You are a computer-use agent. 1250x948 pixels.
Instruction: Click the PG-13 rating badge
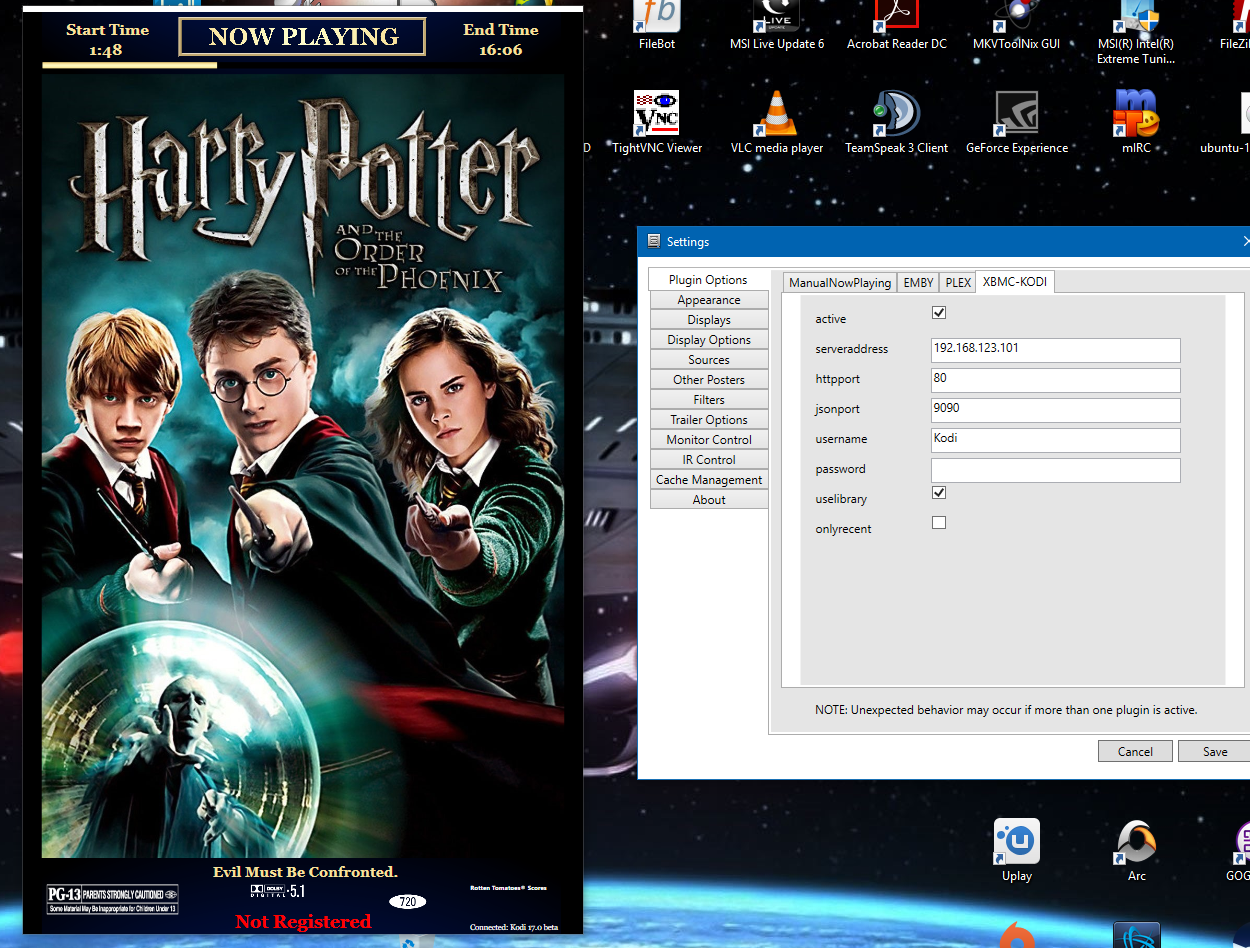point(113,899)
